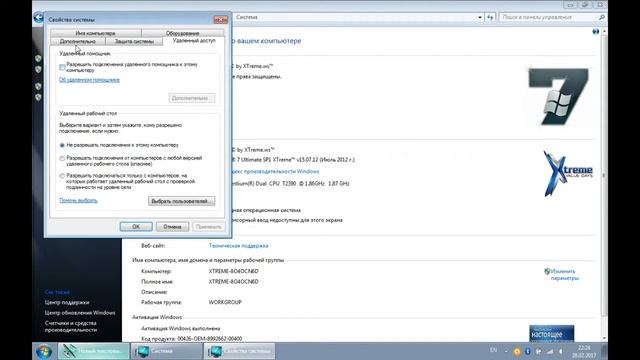The width and height of the screenshot is (640, 360).
Task: Click Выбрать пользователей button
Action: [x=182, y=201]
